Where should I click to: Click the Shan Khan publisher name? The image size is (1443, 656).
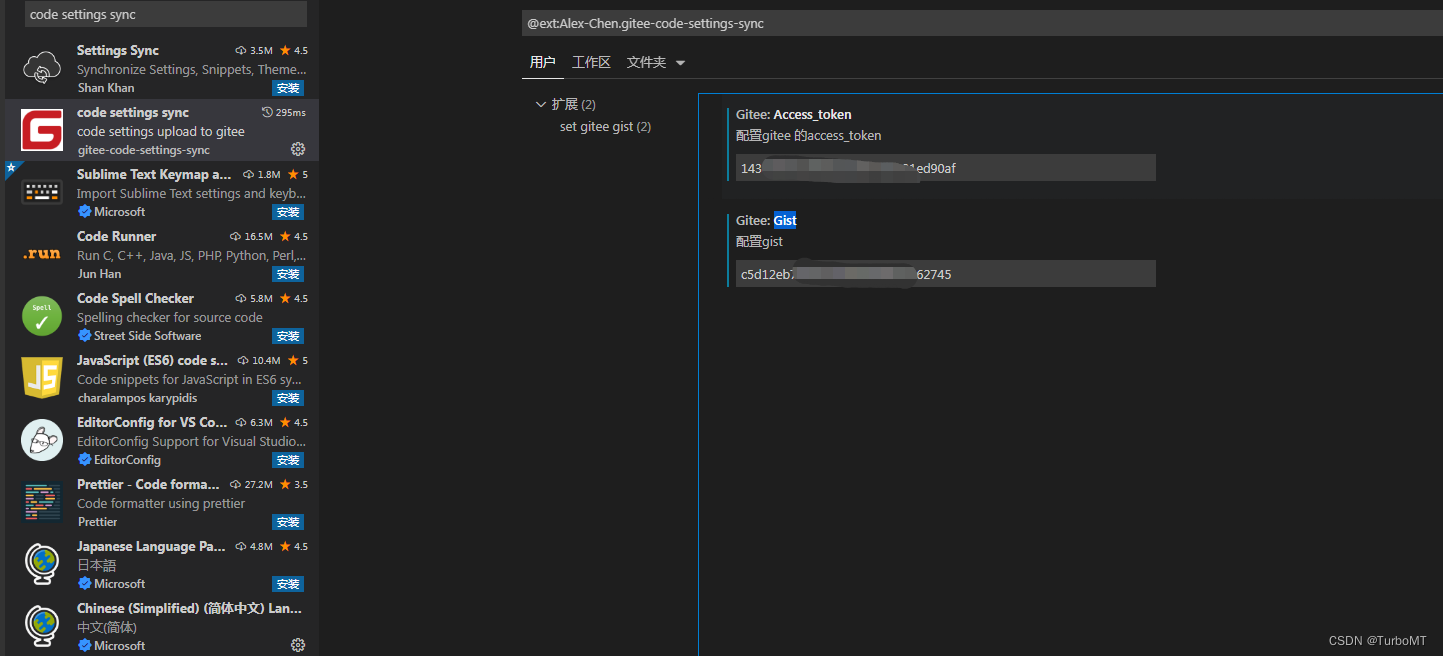(106, 88)
